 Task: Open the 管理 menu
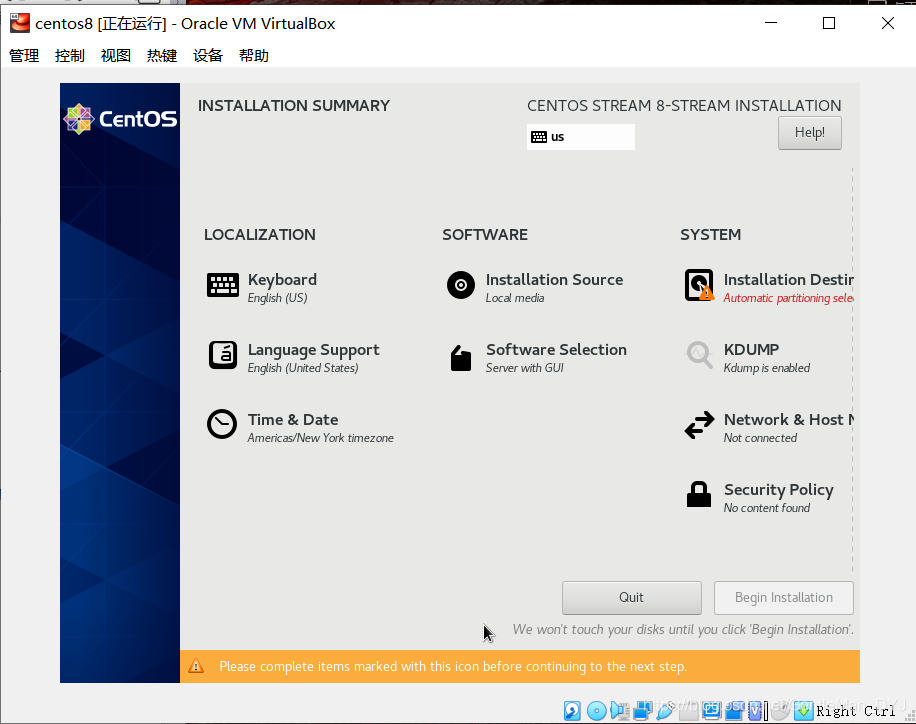24,56
